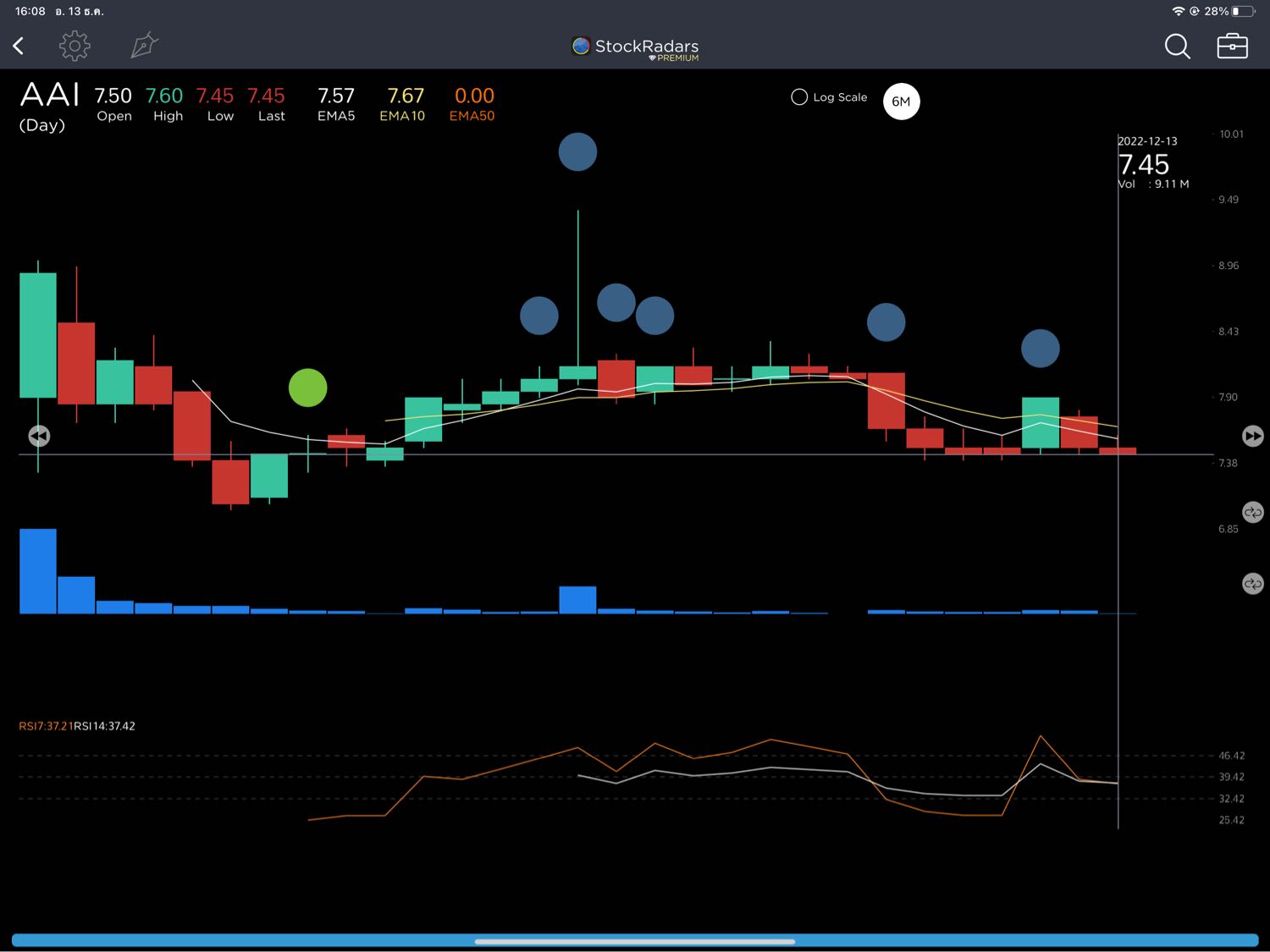Select the pen drawing tool icon
This screenshot has height=952, width=1270.
(145, 45)
